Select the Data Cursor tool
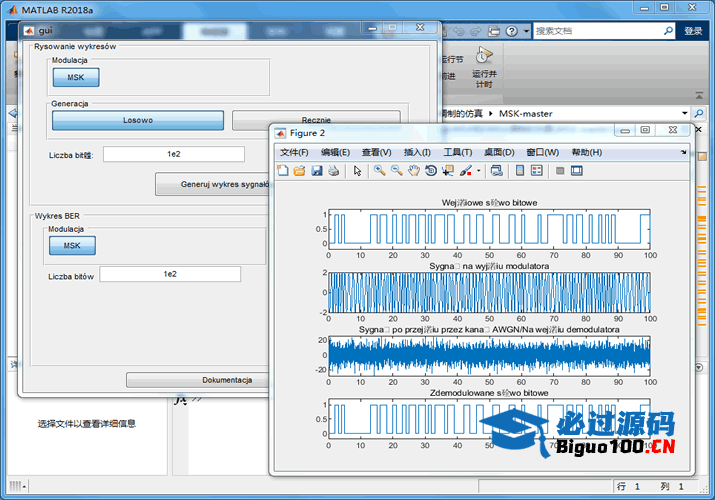The width and height of the screenshot is (715, 500). (x=448, y=171)
